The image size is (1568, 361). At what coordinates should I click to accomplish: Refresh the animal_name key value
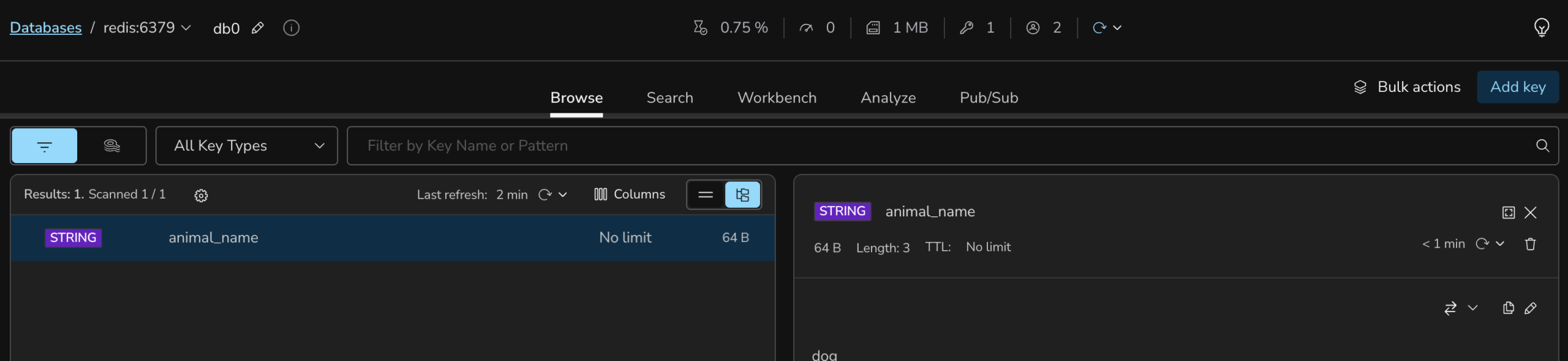(1482, 244)
